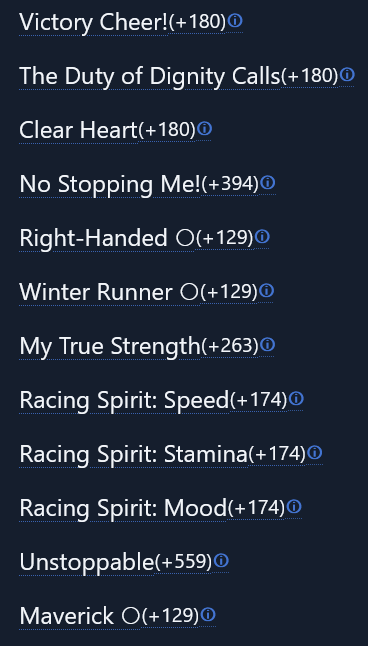Click The Duty of Dignity Calls link
Image resolution: width=368 pixels, height=646 pixels.
pos(150,76)
